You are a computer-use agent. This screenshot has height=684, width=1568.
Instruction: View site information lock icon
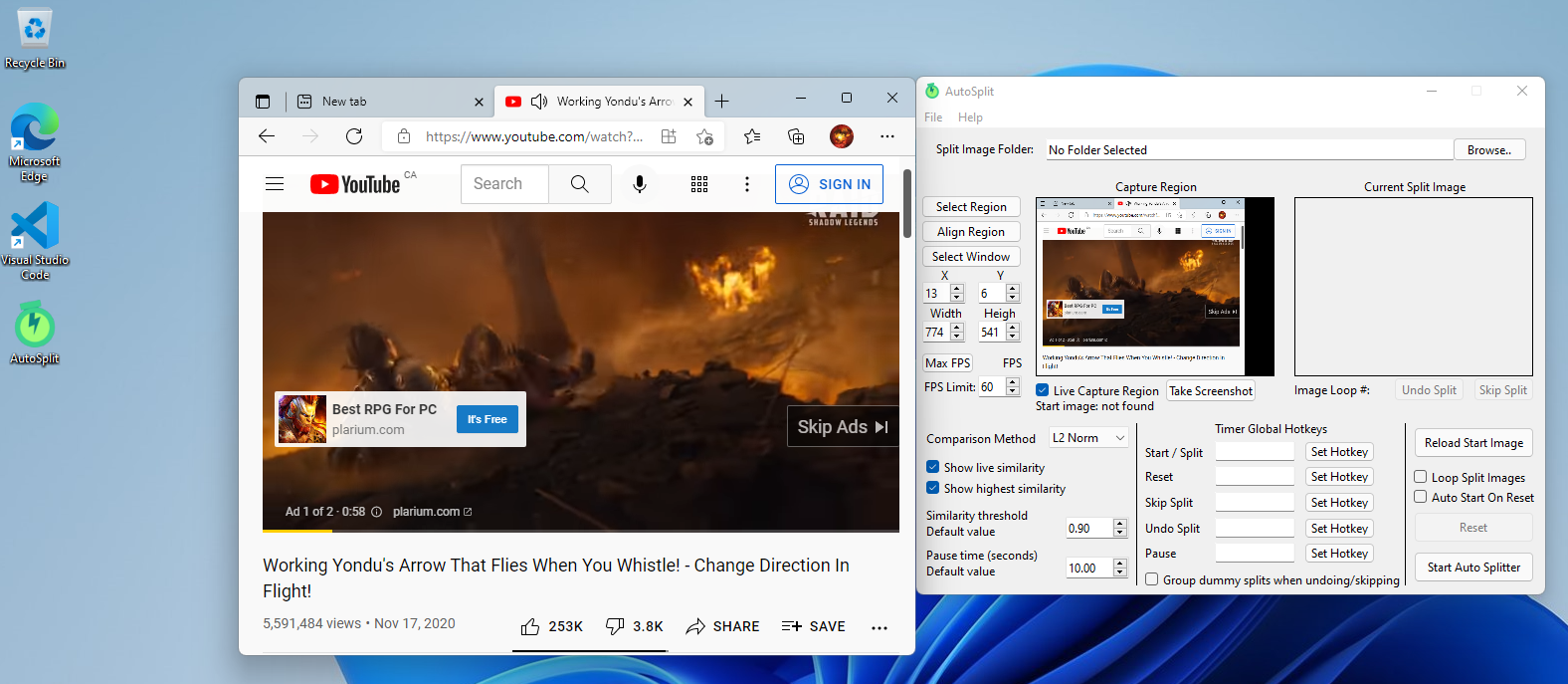tap(404, 136)
